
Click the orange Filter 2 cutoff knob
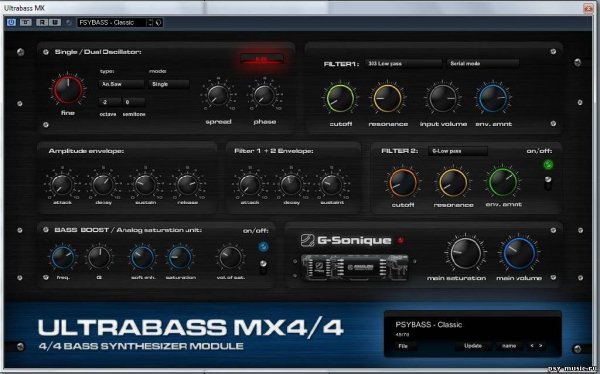pos(403,183)
